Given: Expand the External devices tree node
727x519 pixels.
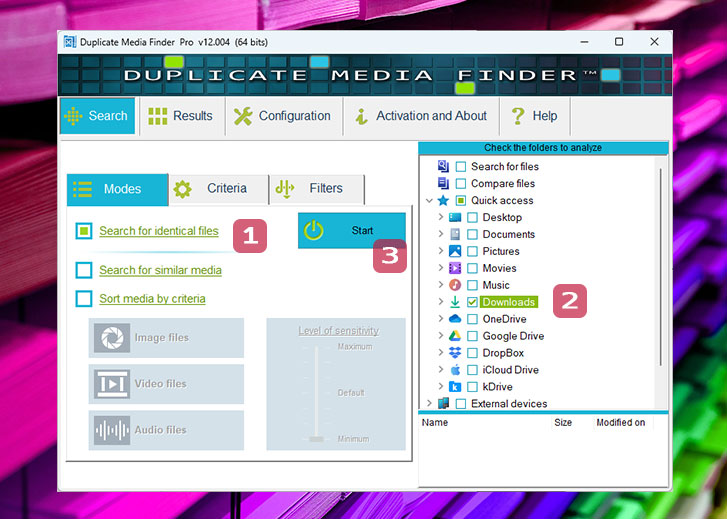Looking at the screenshot, I should pos(429,403).
